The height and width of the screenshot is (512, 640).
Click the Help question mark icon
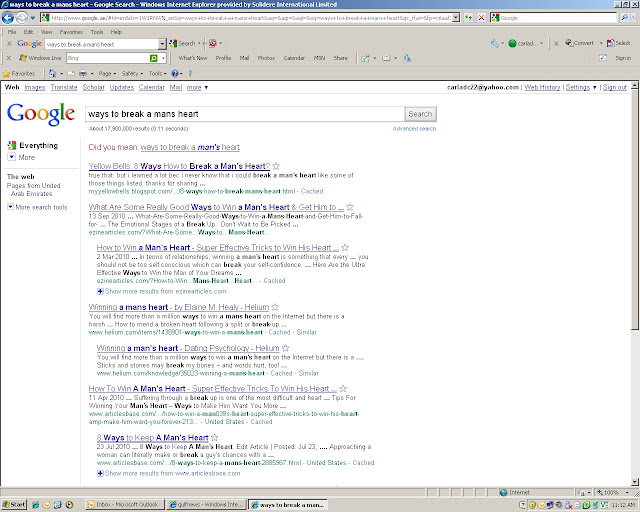point(175,73)
